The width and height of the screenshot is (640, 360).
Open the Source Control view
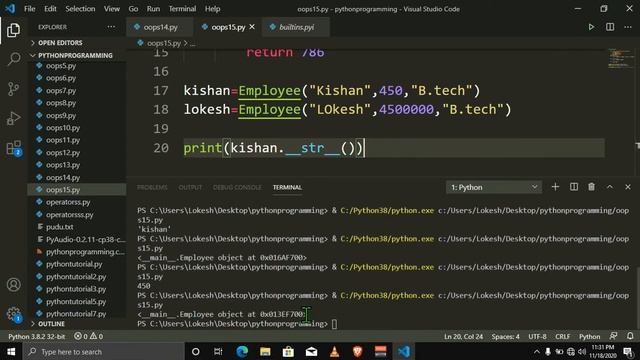pos(13,89)
